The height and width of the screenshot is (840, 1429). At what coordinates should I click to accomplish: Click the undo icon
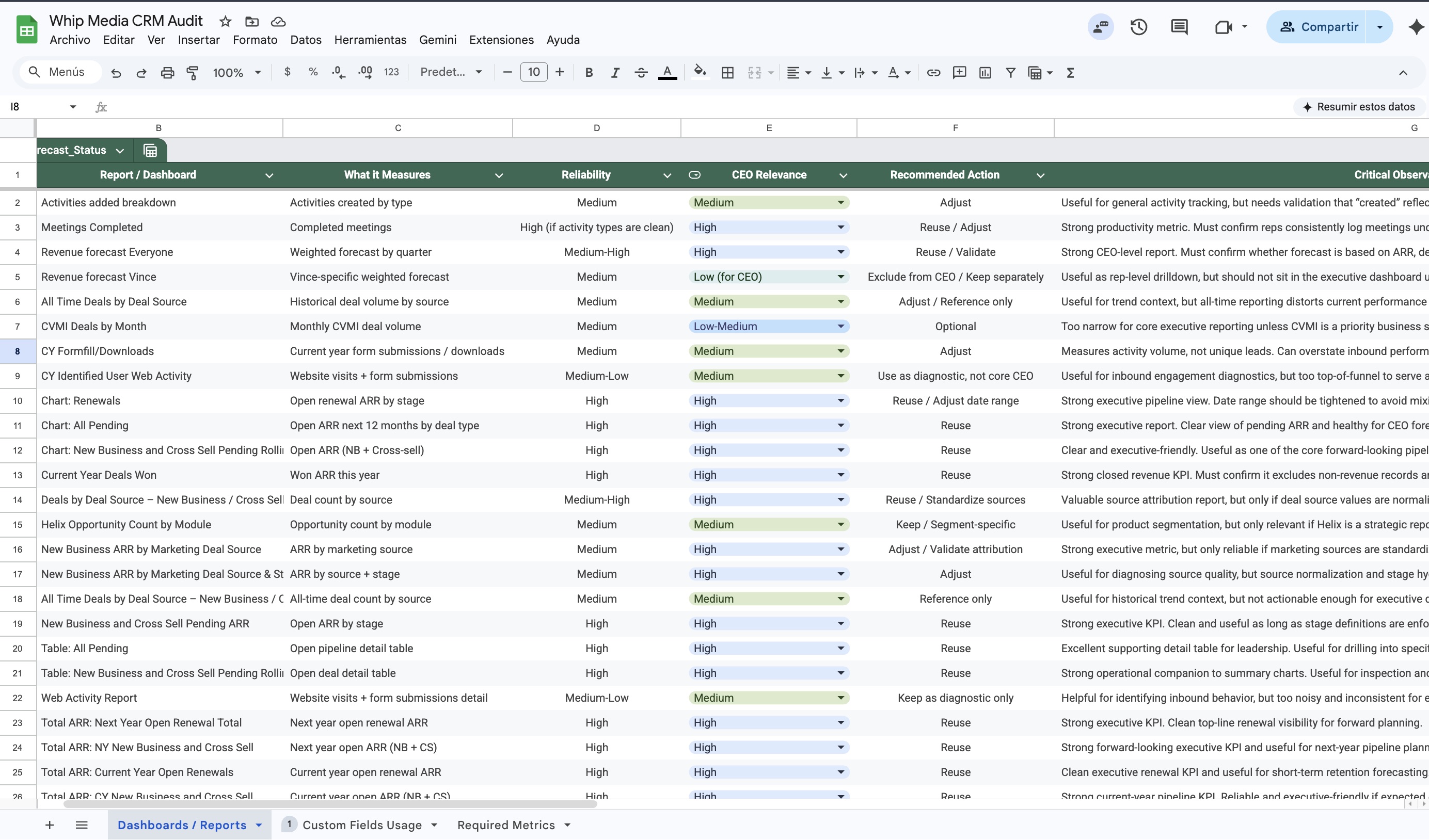click(116, 73)
